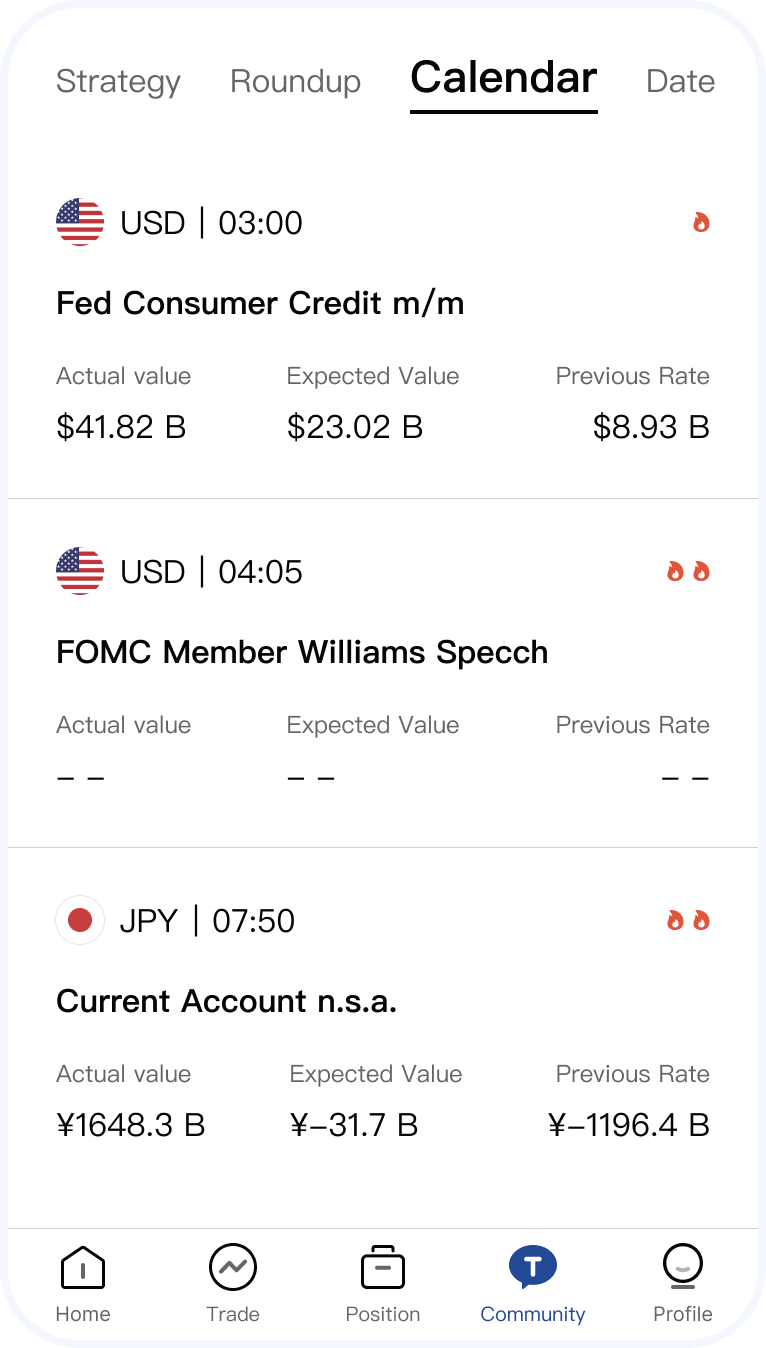Screen dimensions: 766x1348
Task: Tap US flag next to USD 04:05
Action: (x=80, y=571)
